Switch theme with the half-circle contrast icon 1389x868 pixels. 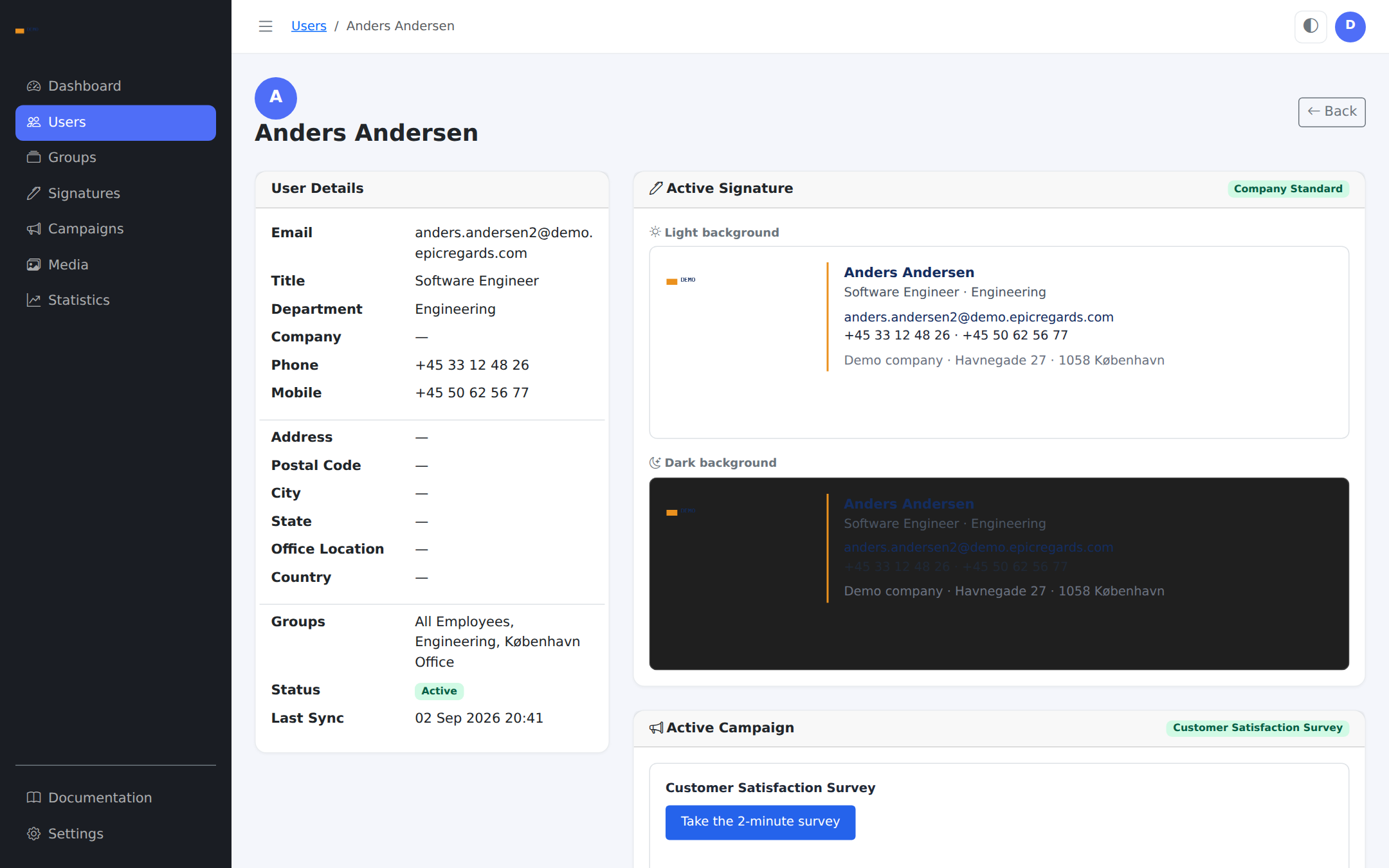tap(1311, 26)
